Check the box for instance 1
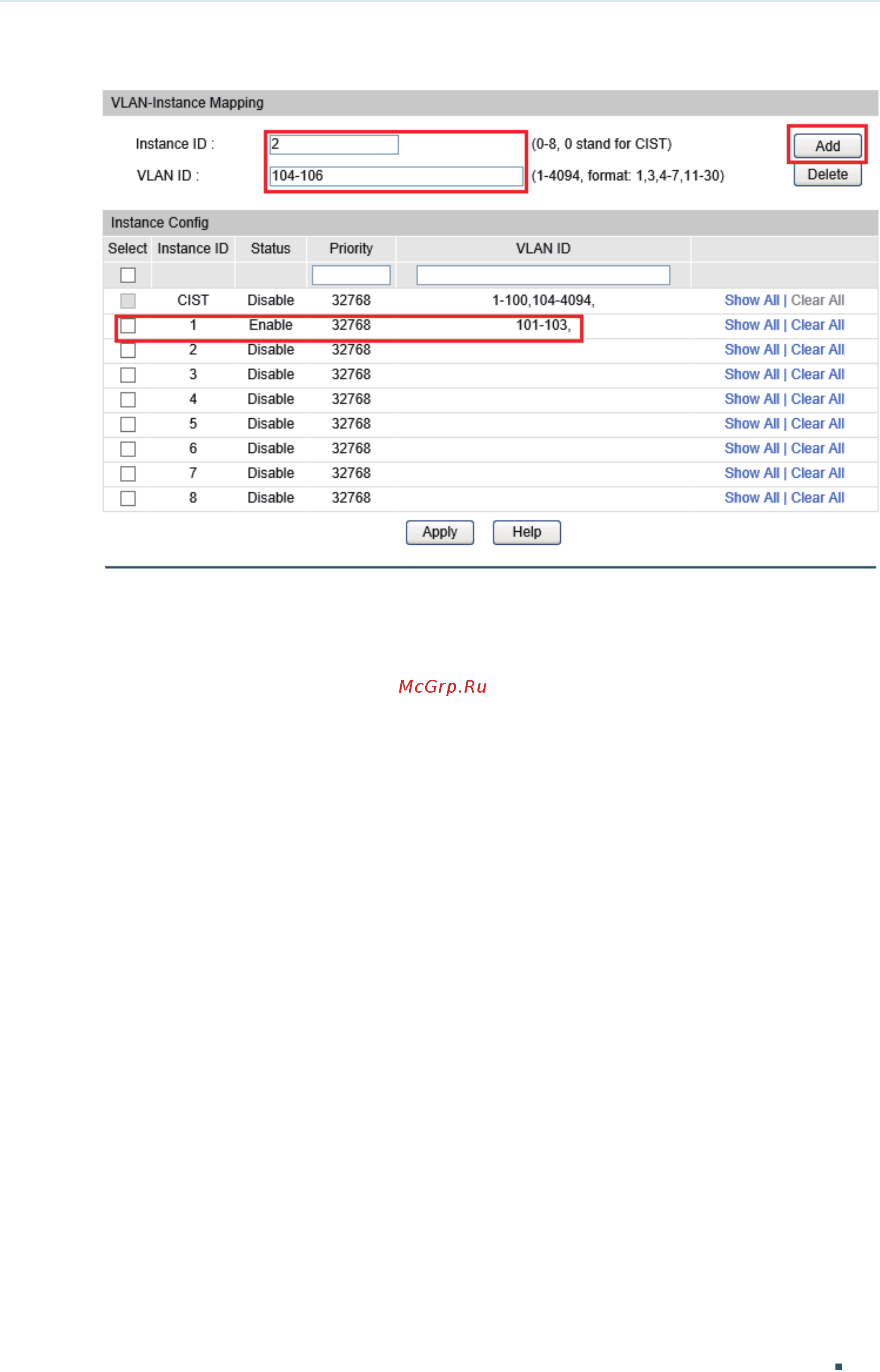Image resolution: width=880 pixels, height=1372 pixels. [x=128, y=326]
